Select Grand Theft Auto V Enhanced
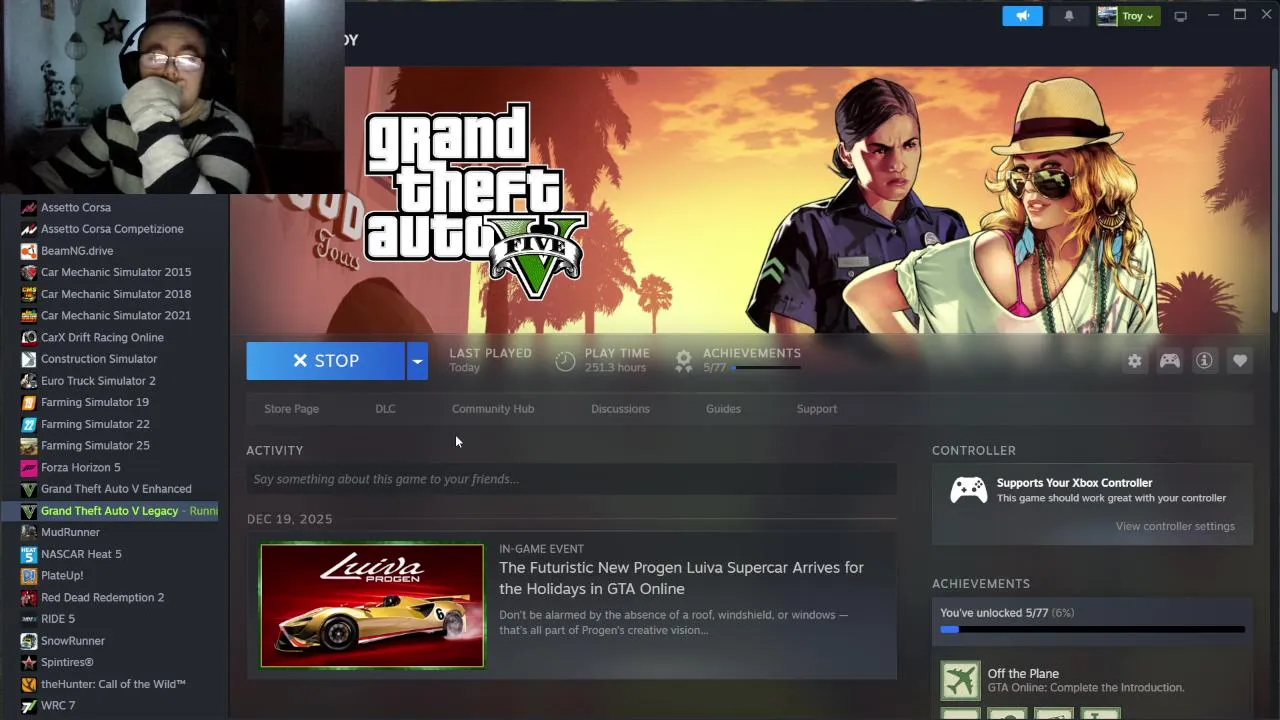The width and height of the screenshot is (1280, 720). (x=116, y=489)
